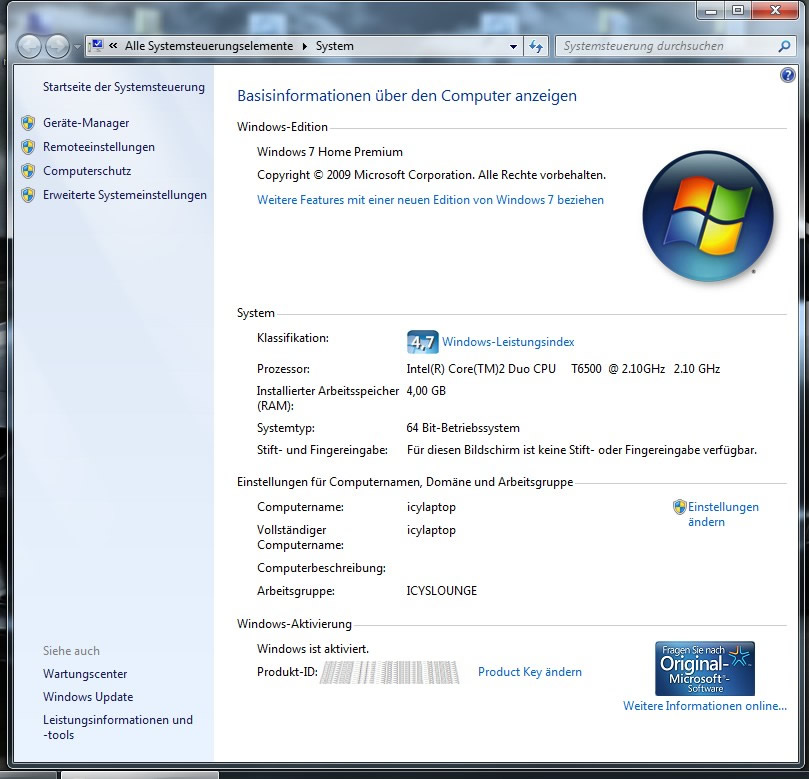The width and height of the screenshot is (809, 779).
Task: Click the 64 Bit-Betriebssystem value
Action: pos(463,428)
